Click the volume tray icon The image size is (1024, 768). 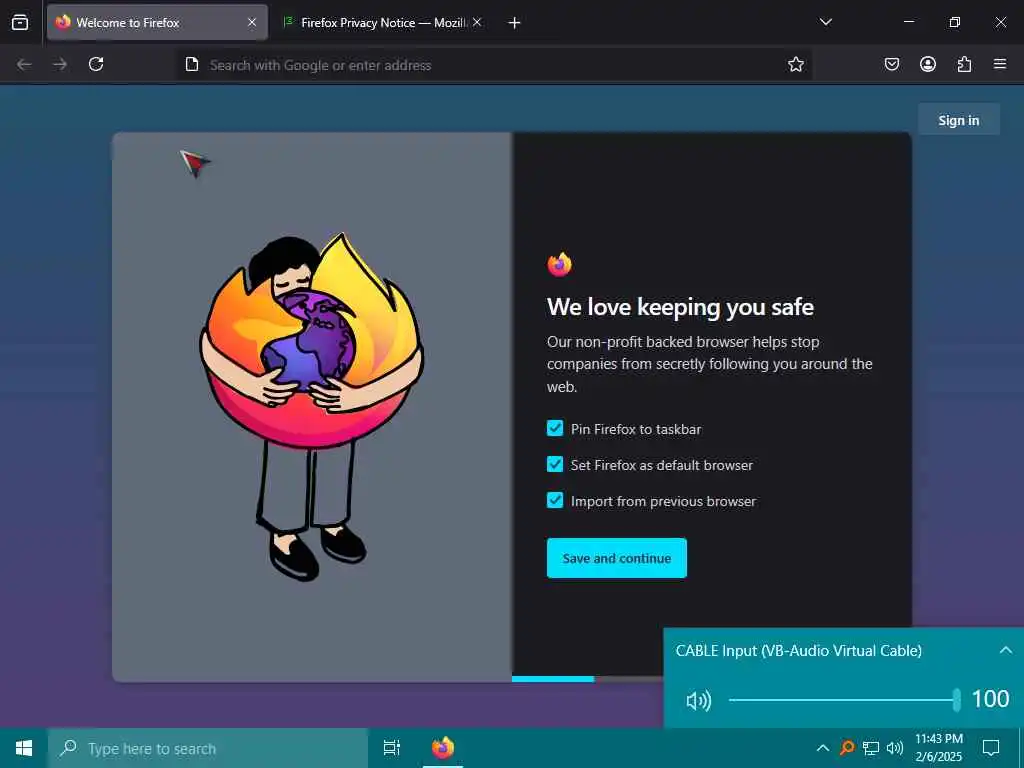click(895, 748)
